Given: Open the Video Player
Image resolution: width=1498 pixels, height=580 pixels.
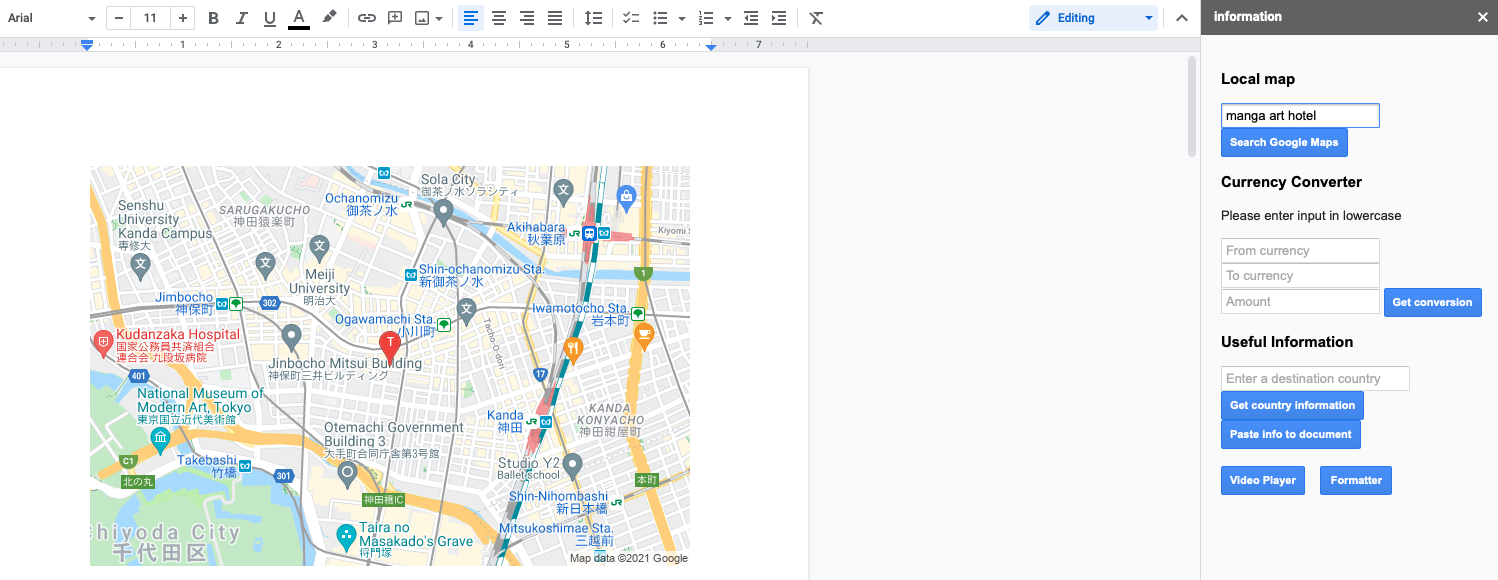Looking at the screenshot, I should (x=1263, y=481).
